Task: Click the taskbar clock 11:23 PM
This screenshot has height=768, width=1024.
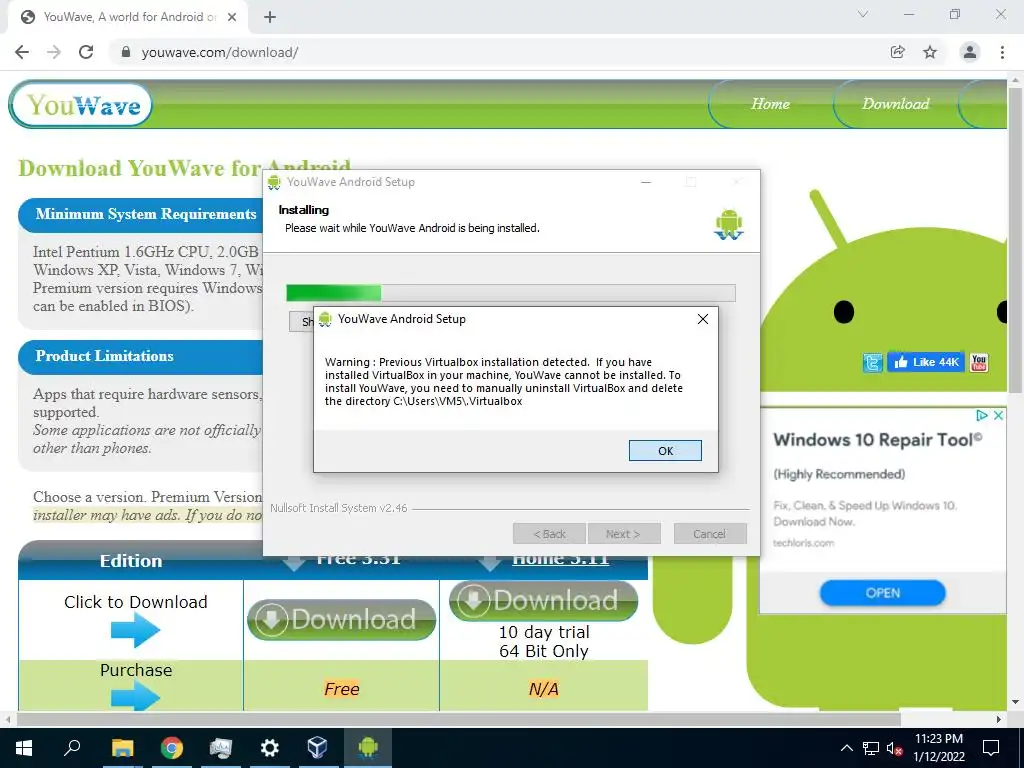Action: pyautogui.click(x=938, y=748)
